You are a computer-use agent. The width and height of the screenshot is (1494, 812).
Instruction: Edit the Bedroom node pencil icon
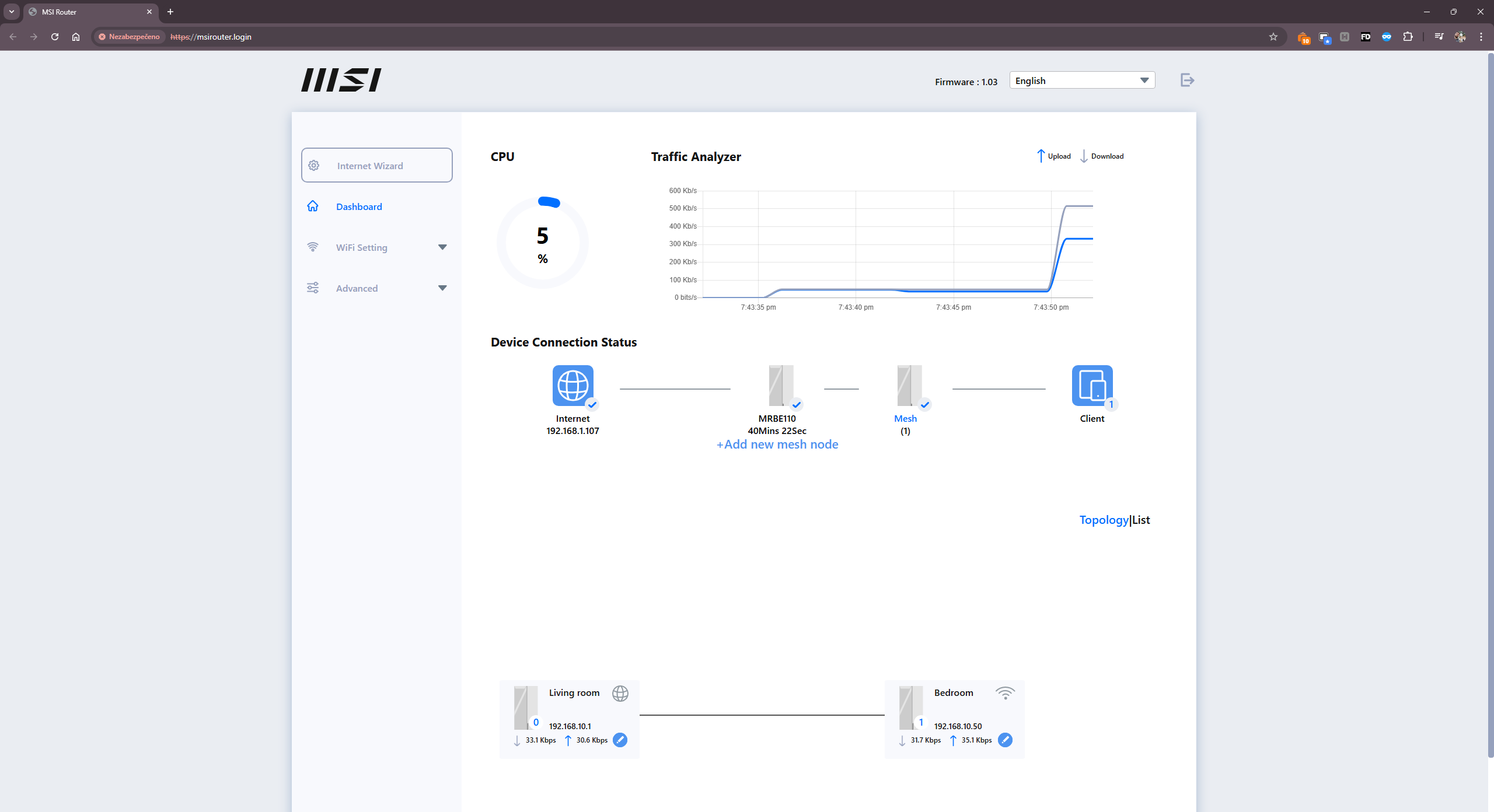click(x=1005, y=740)
